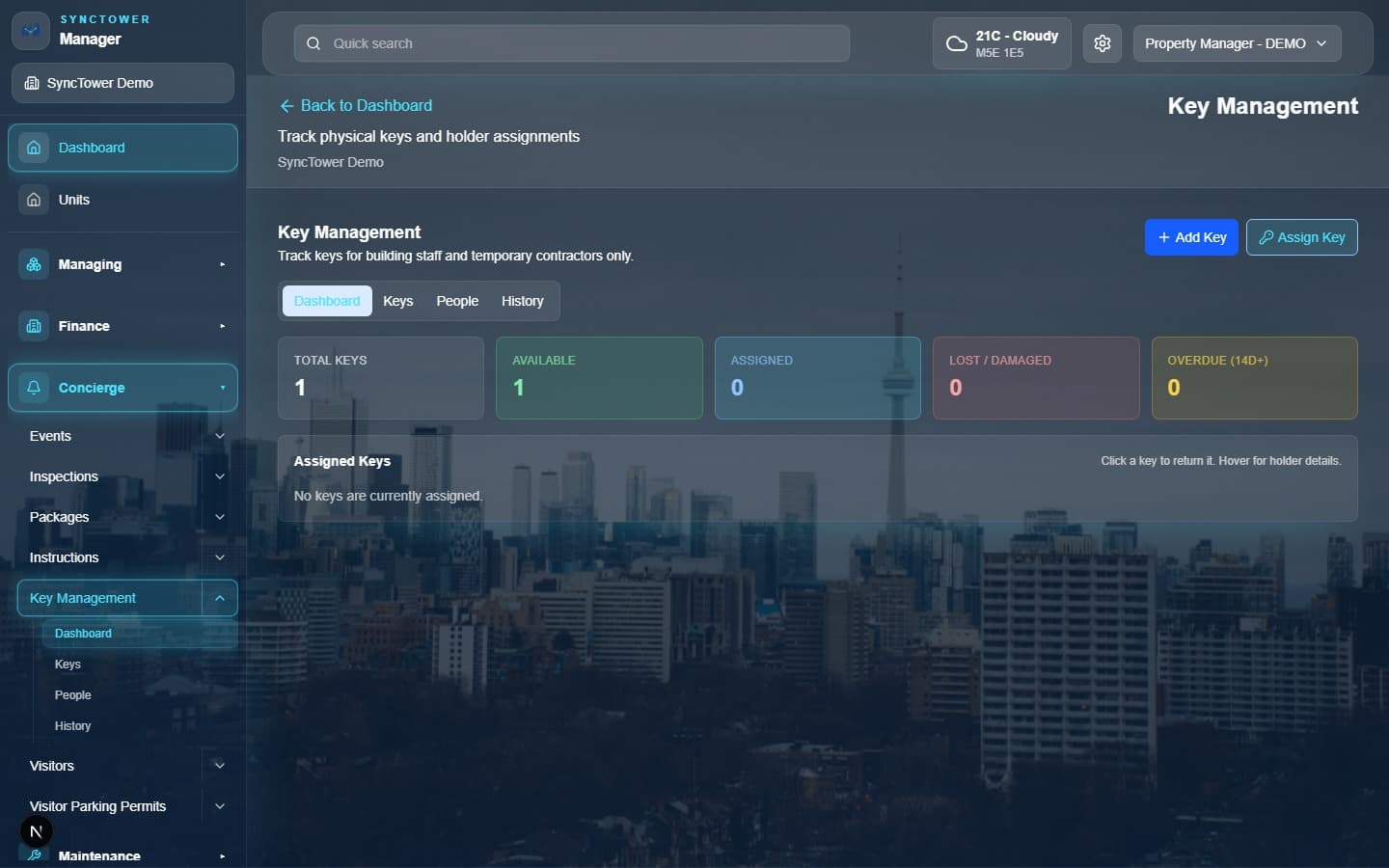Open the Instructions sidebar item
This screenshot has width=1389, height=868.
(x=64, y=557)
